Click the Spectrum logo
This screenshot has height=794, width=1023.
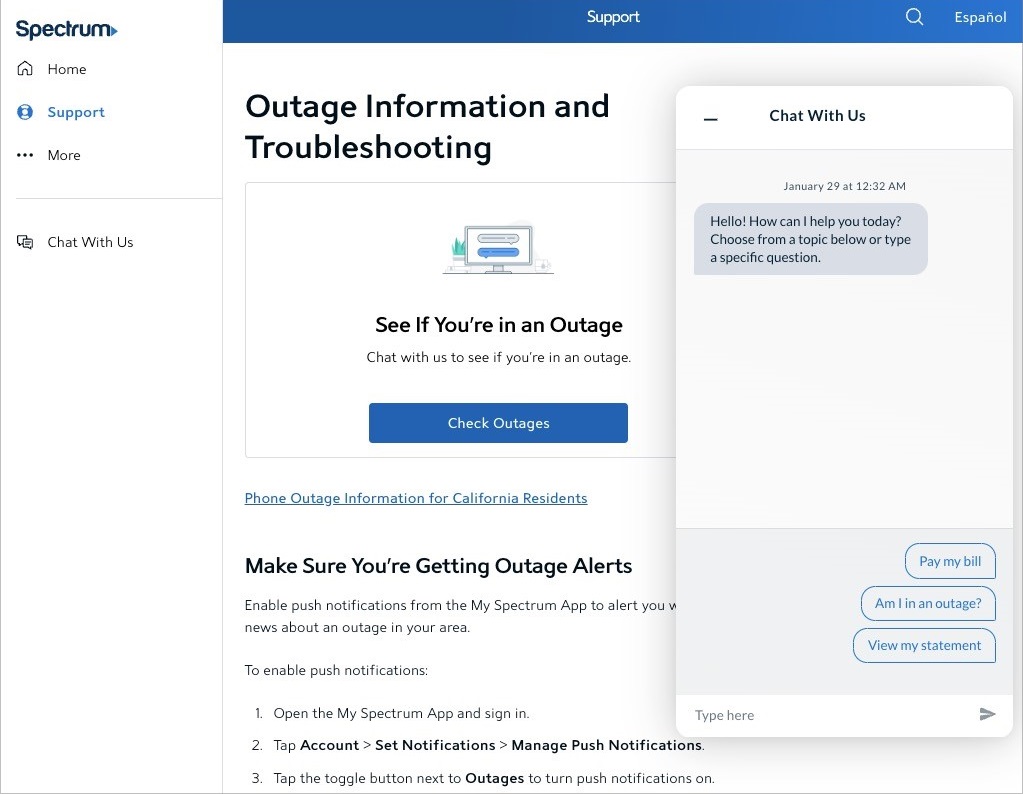point(66,29)
